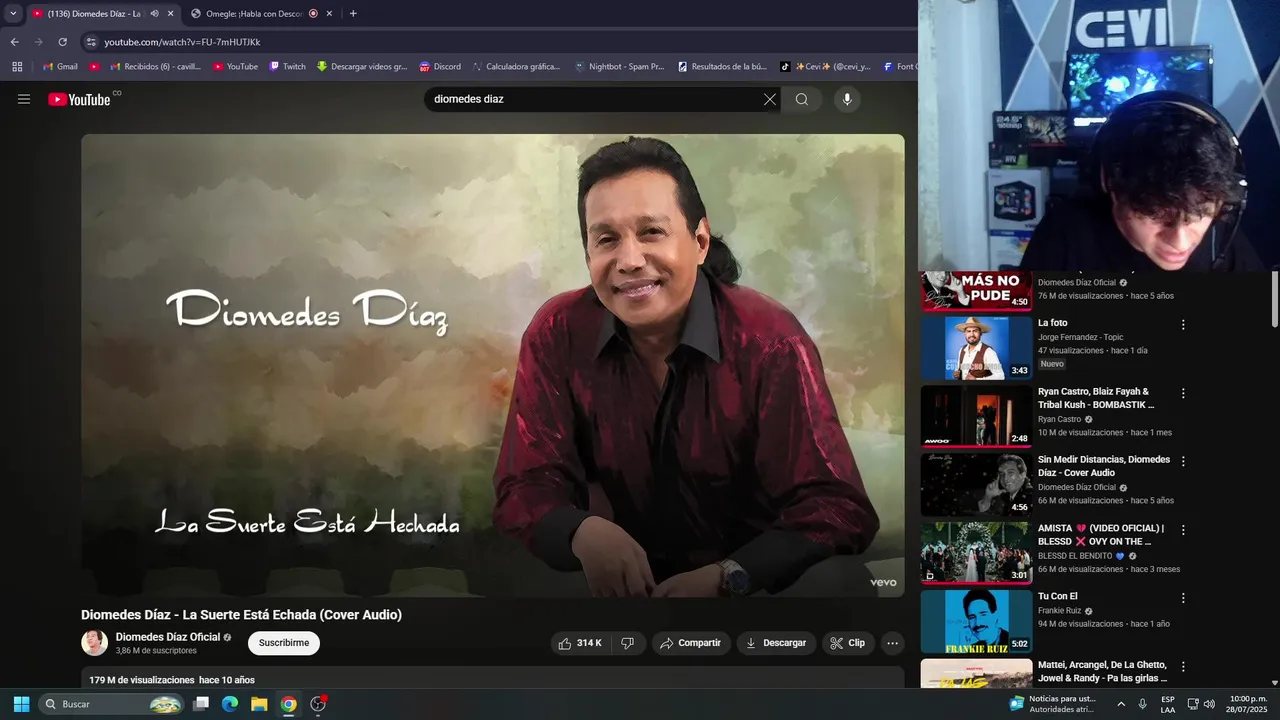This screenshot has width=1280, height=720.
Task: Open options menu for Sin Medir Distancias video
Action: (x=1183, y=462)
